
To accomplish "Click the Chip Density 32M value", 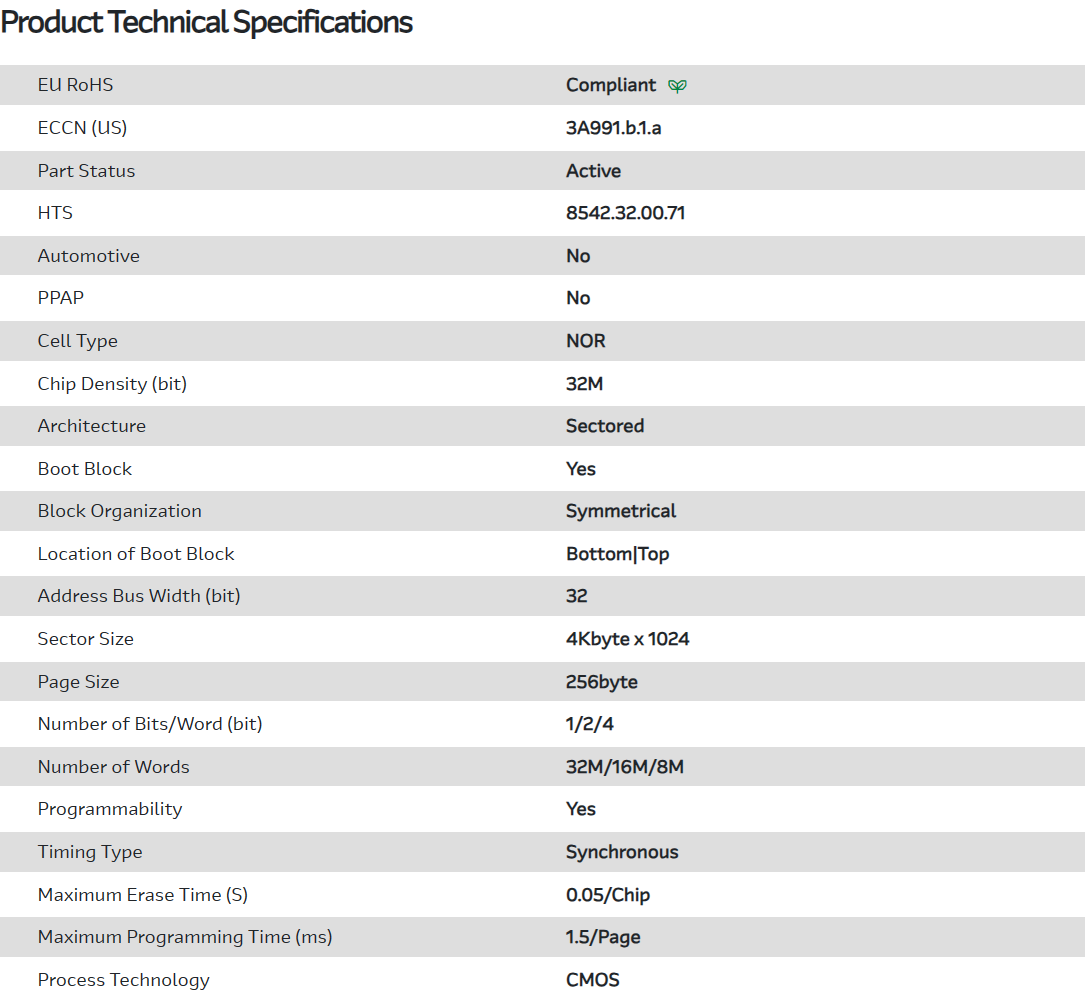I will pyautogui.click(x=584, y=384).
